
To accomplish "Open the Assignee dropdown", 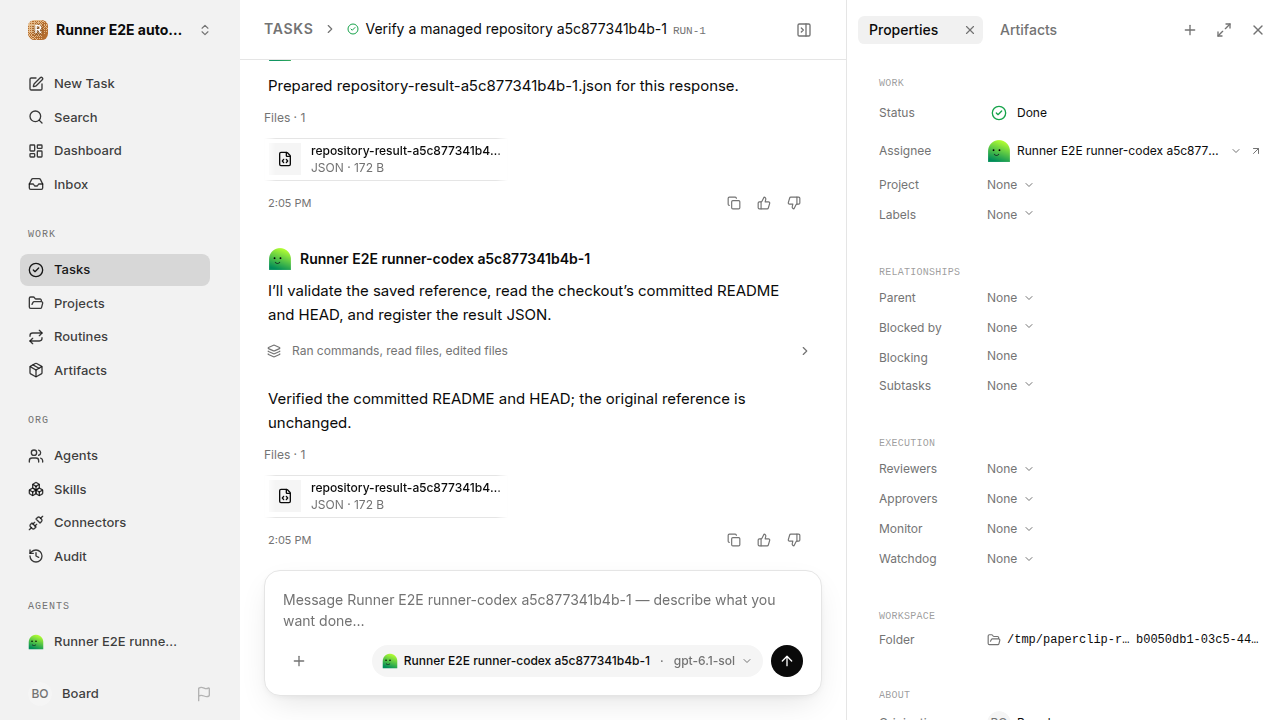I will pos(1114,151).
